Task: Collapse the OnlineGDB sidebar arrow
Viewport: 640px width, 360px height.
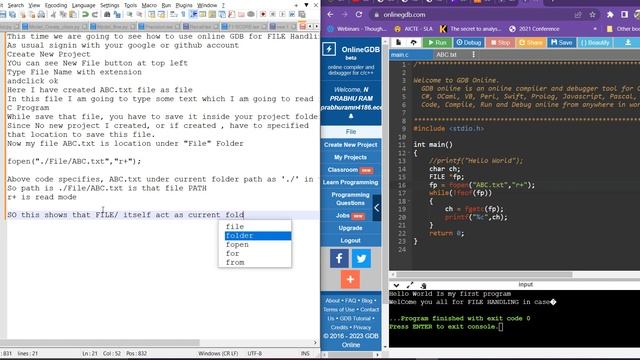Action: click(x=377, y=208)
